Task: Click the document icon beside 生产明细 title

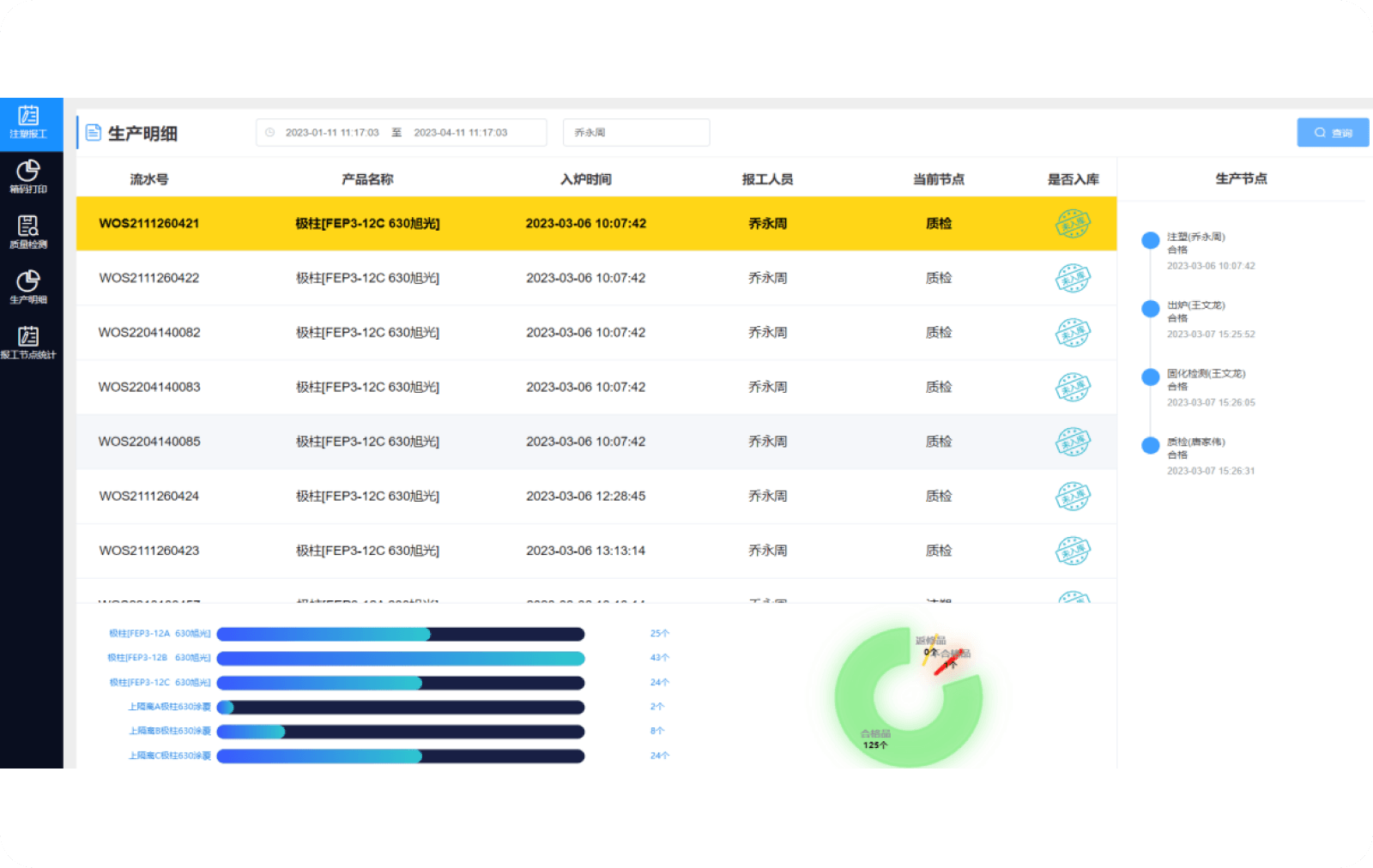Action: [94, 133]
